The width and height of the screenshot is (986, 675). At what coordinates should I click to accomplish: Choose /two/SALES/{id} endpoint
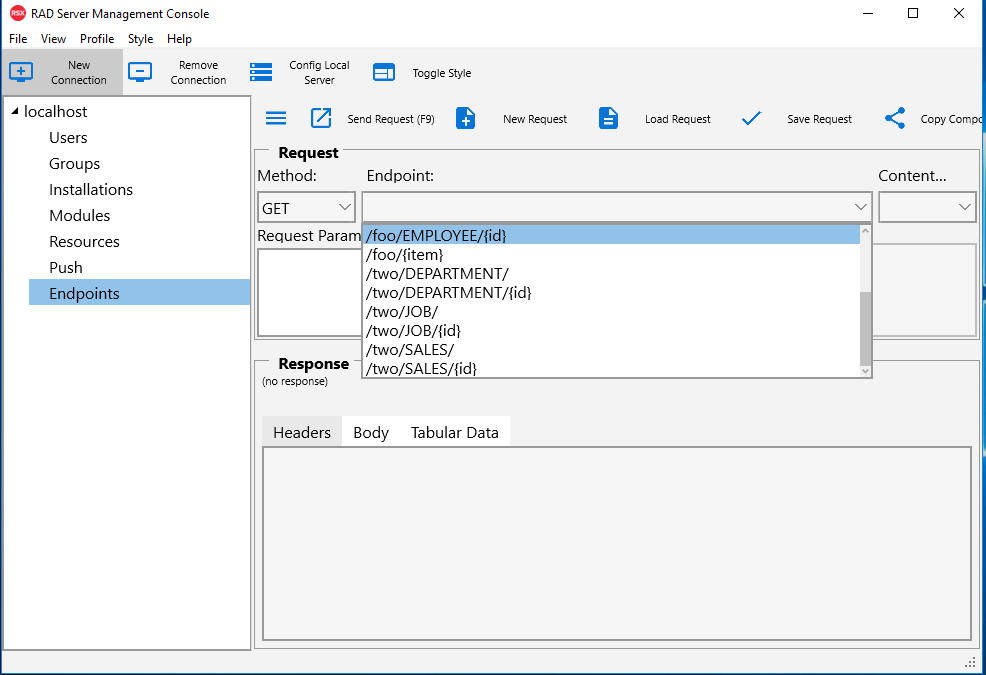[x=611, y=368]
